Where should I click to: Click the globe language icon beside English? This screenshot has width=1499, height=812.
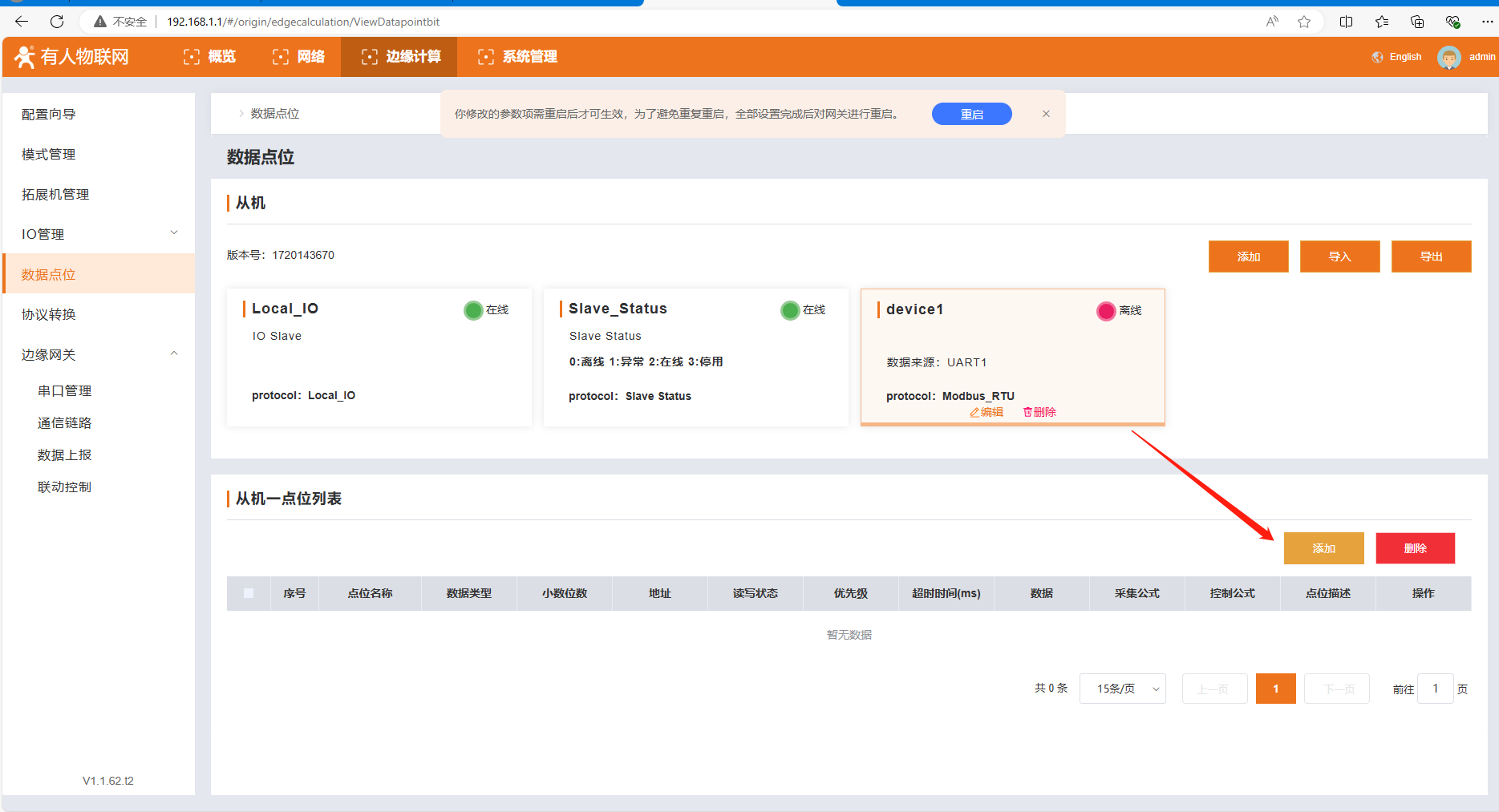[1378, 57]
